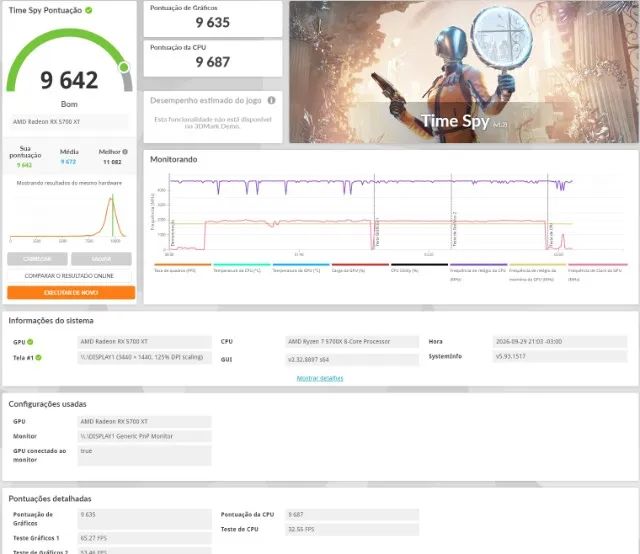Click the Pontuação da CPU 9 687 card
Screen dimensions: 640x554
click(x=213, y=58)
